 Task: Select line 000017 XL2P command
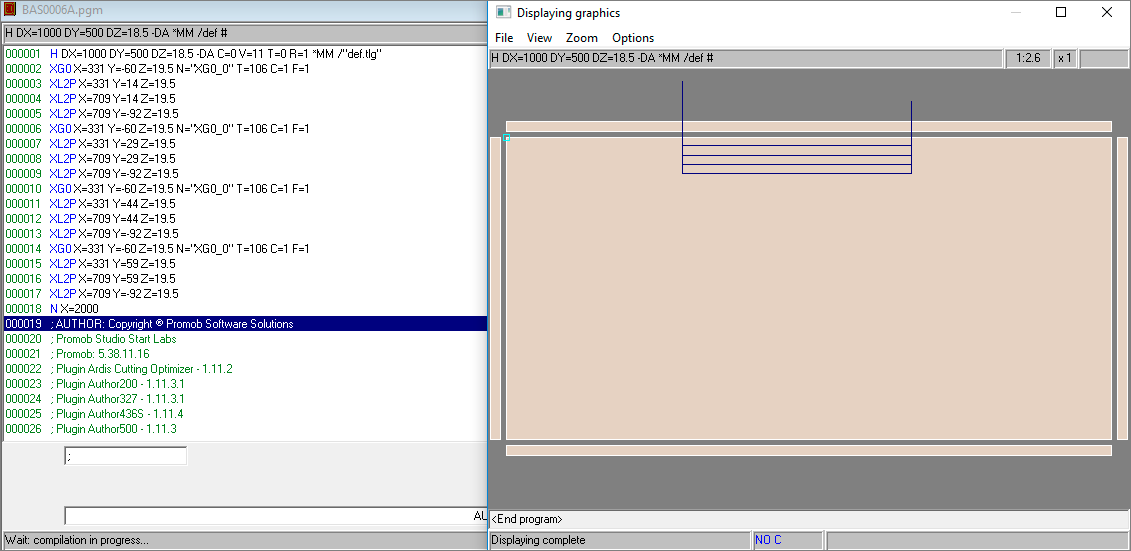245,294
